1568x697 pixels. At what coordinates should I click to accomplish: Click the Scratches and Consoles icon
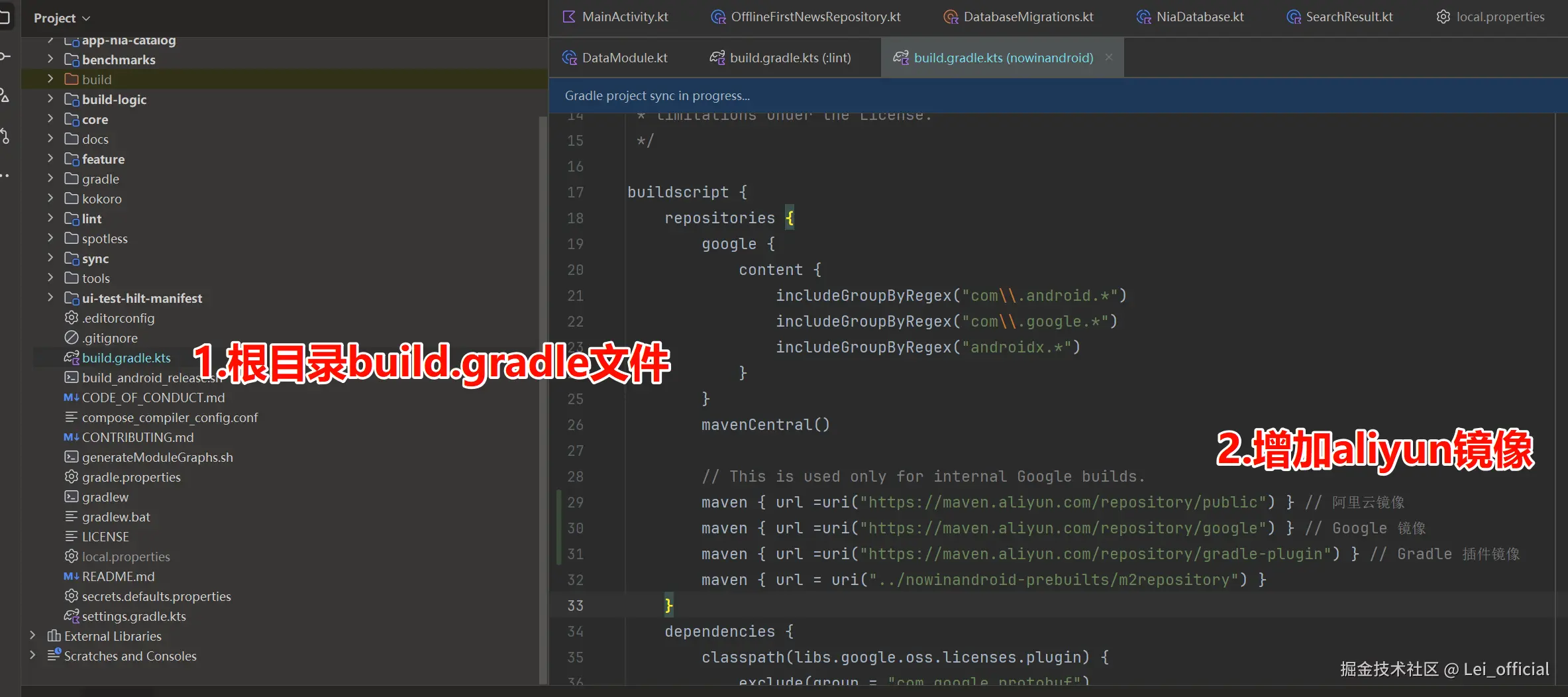click(54, 656)
